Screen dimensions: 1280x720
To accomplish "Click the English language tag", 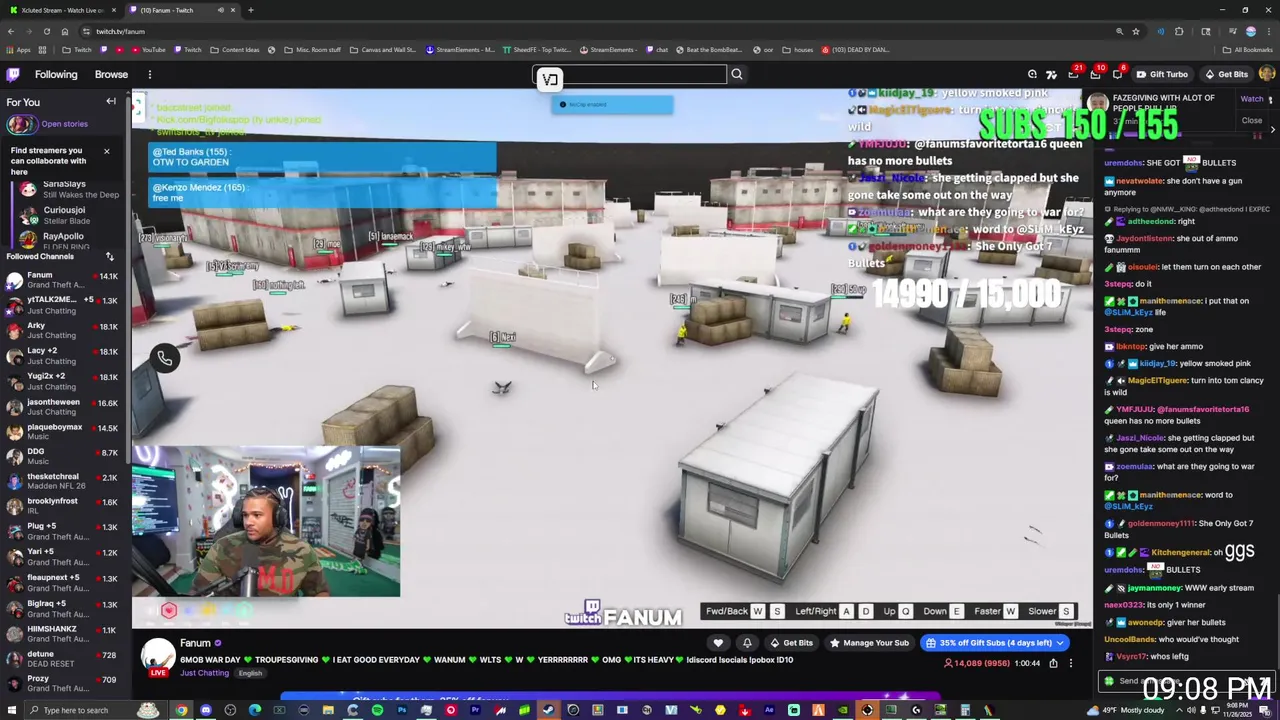I will pyautogui.click(x=250, y=673).
